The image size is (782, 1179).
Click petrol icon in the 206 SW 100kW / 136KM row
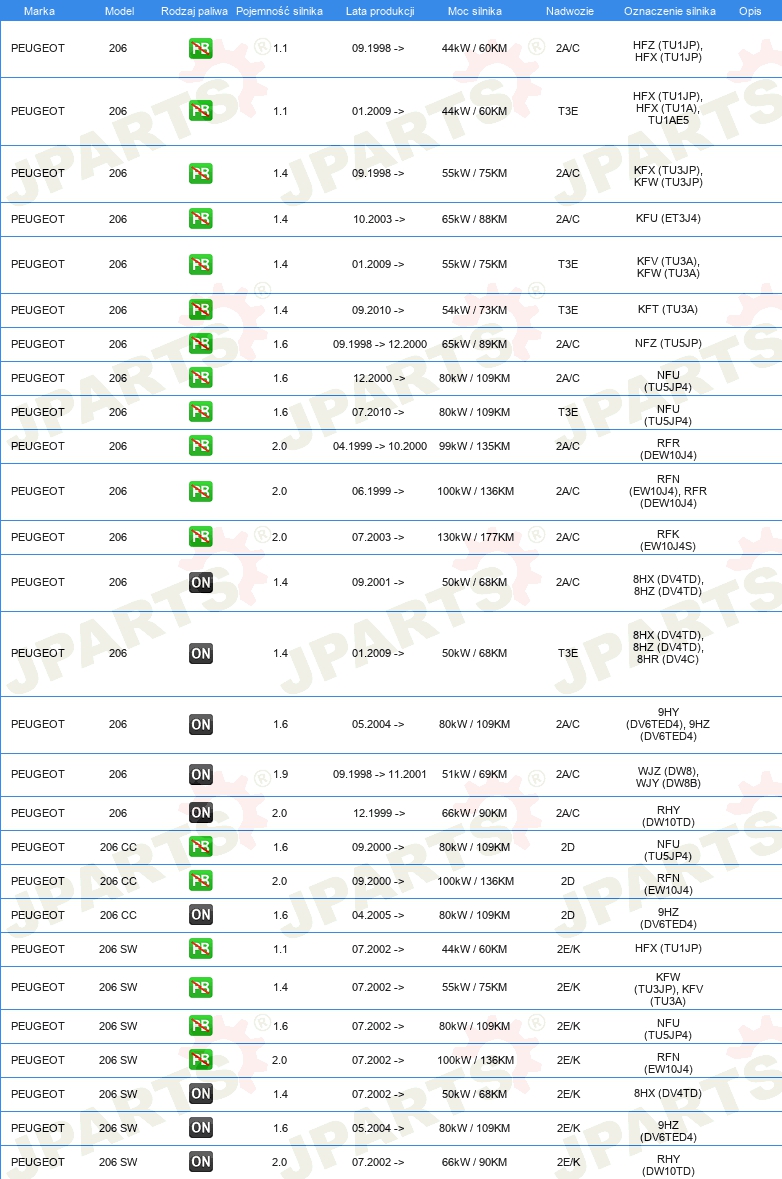[x=200, y=1060]
